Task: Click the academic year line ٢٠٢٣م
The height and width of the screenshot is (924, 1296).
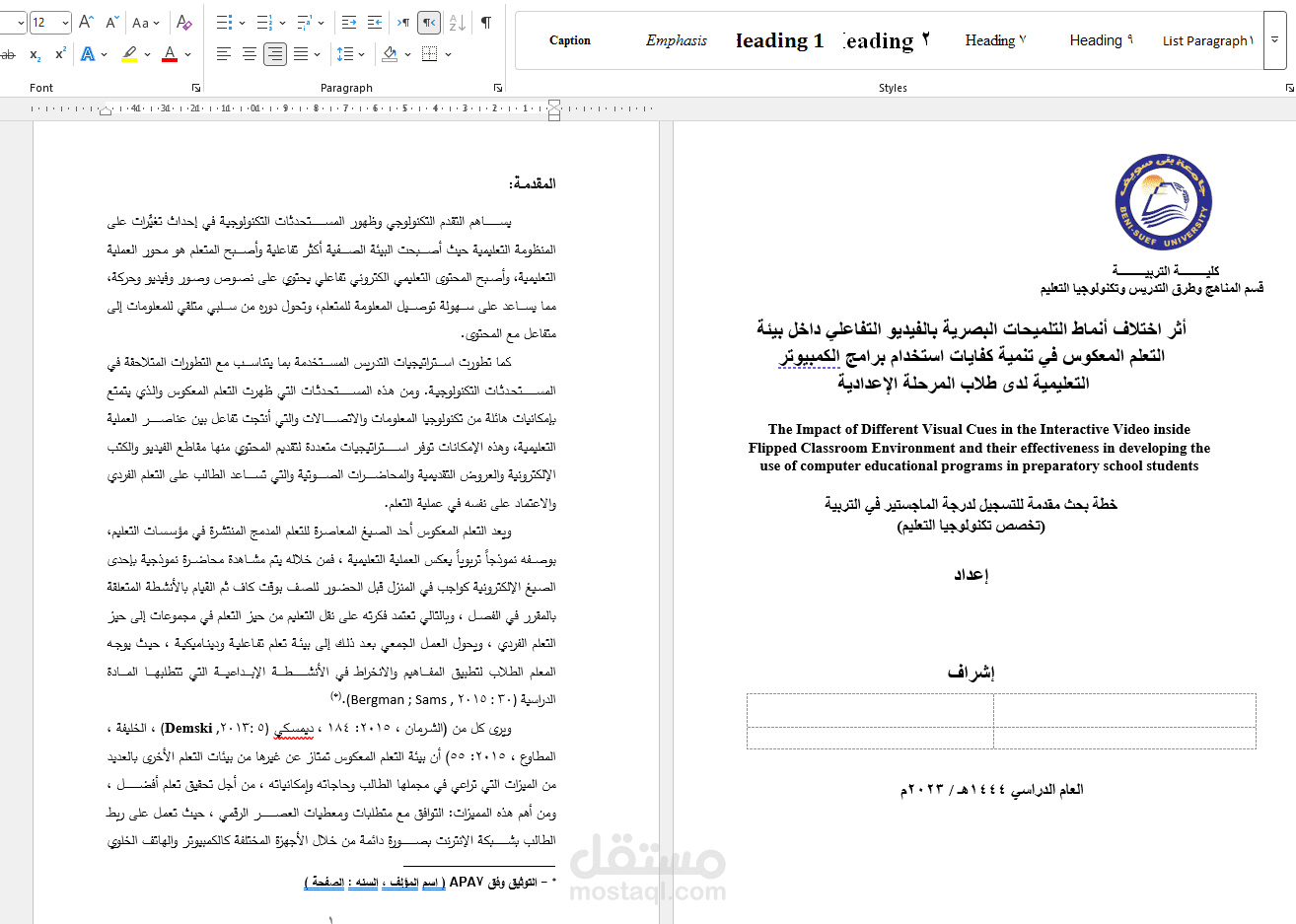Action: click(x=991, y=789)
